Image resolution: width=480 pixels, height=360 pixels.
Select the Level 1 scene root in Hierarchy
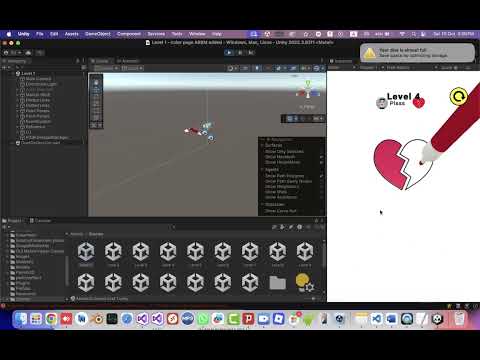pos(28,73)
